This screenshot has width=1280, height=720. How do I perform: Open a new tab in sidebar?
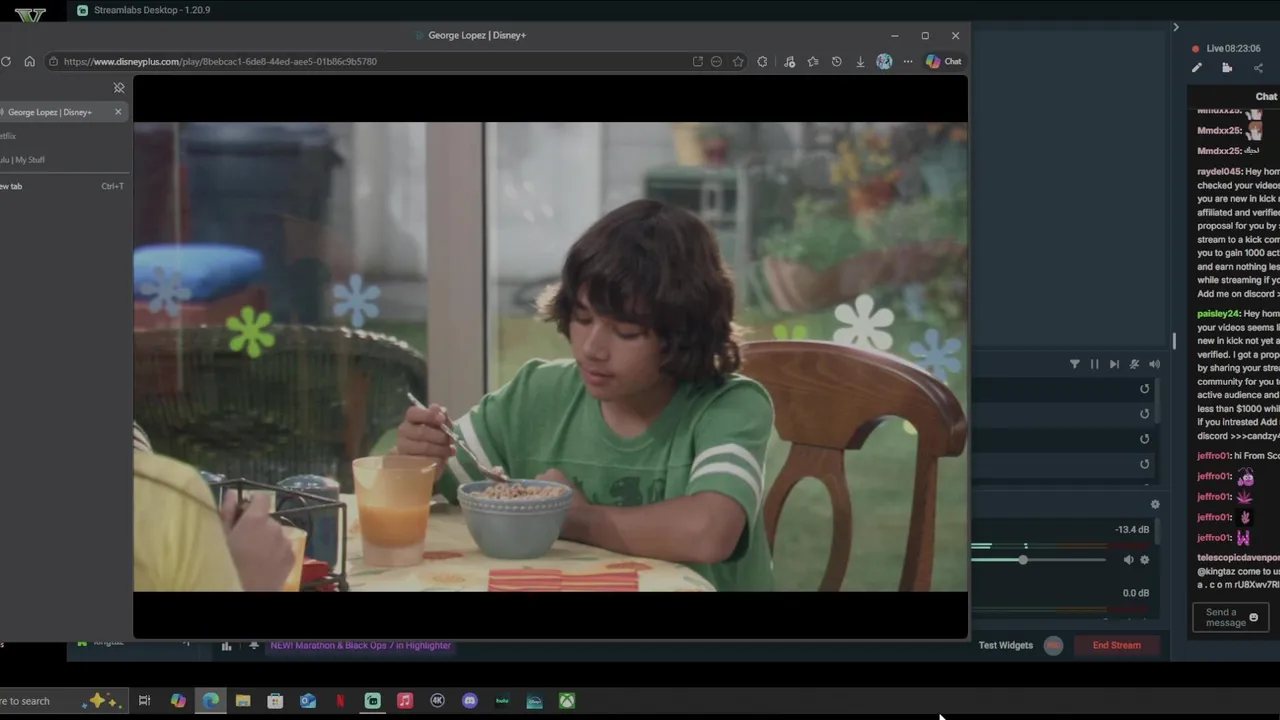(x=62, y=186)
